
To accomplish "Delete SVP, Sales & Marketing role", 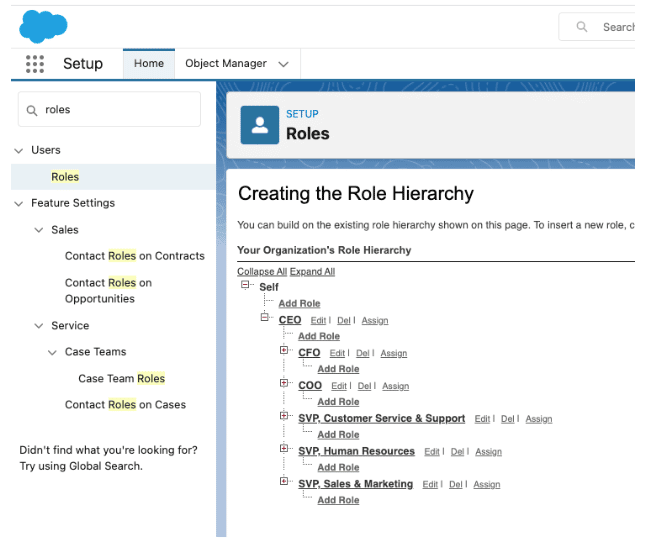I will coord(456,485).
